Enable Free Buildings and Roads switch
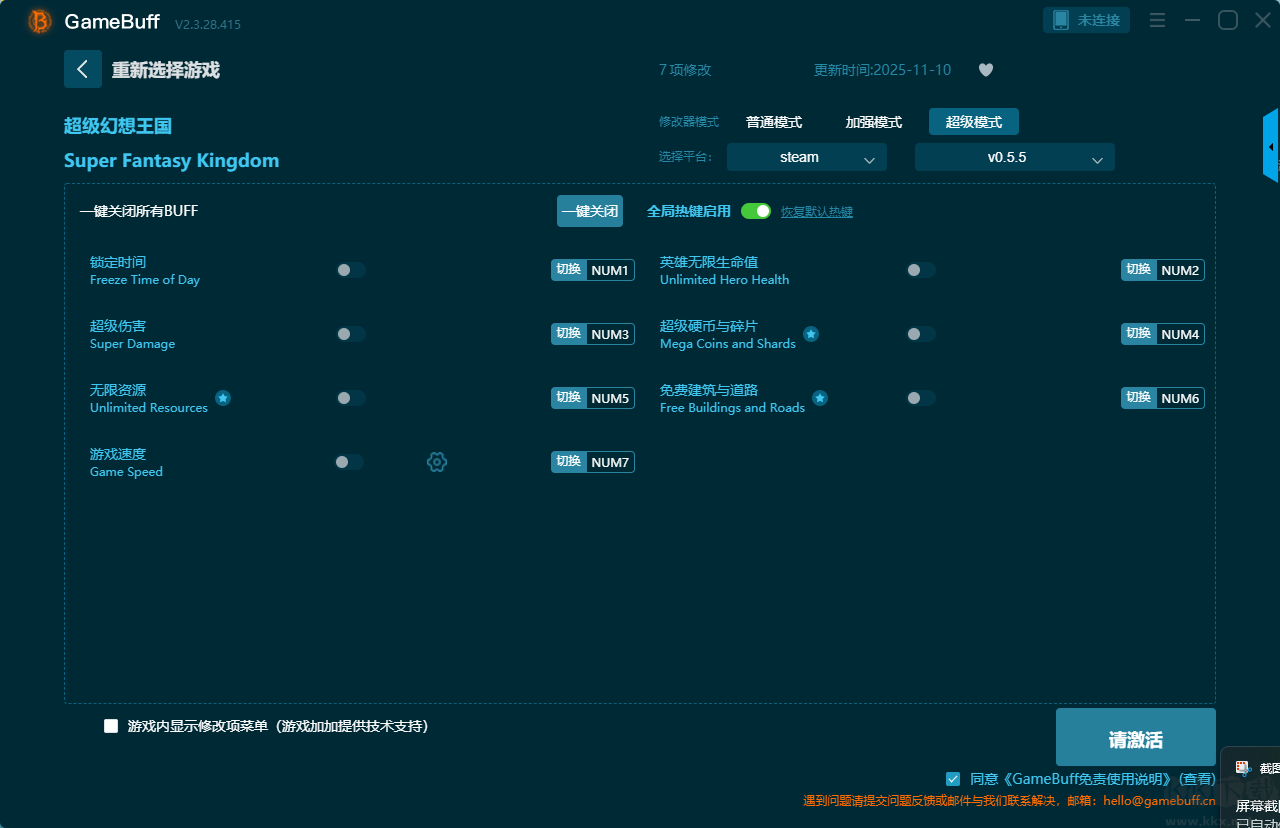1280x828 pixels. click(921, 398)
